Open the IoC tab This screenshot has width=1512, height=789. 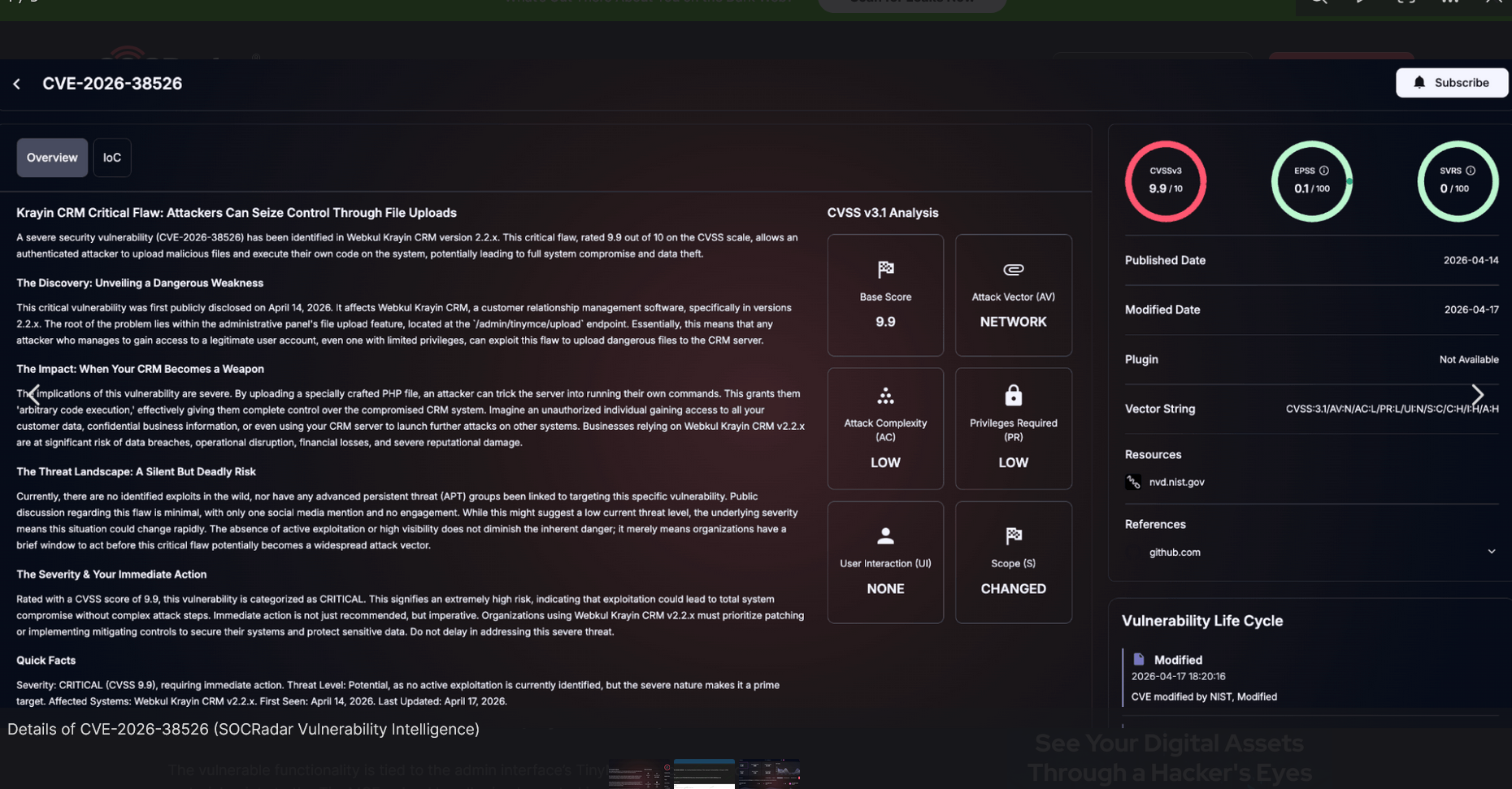tap(112, 158)
